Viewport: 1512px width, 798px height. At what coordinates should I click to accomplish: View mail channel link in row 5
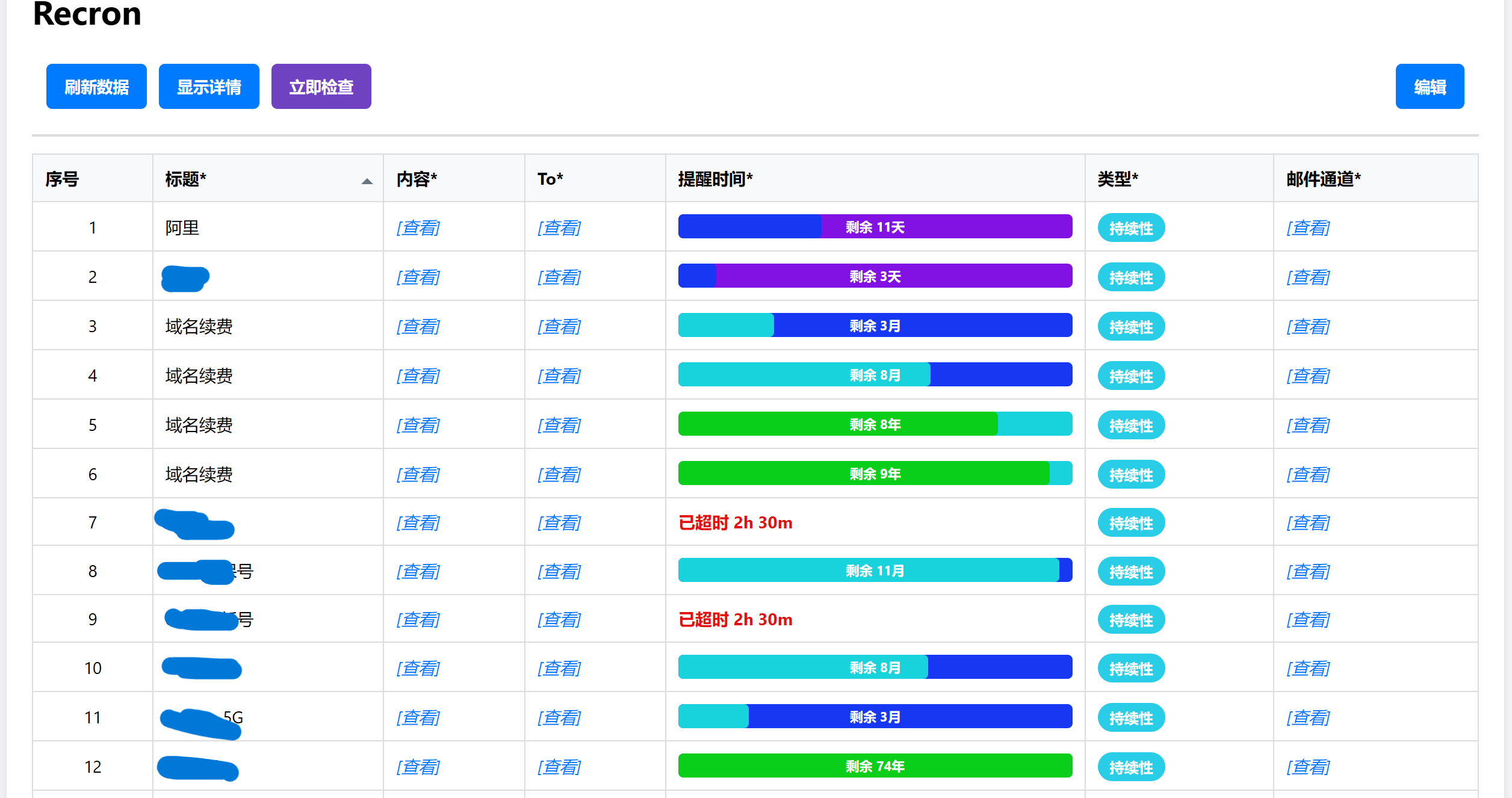point(1307,425)
